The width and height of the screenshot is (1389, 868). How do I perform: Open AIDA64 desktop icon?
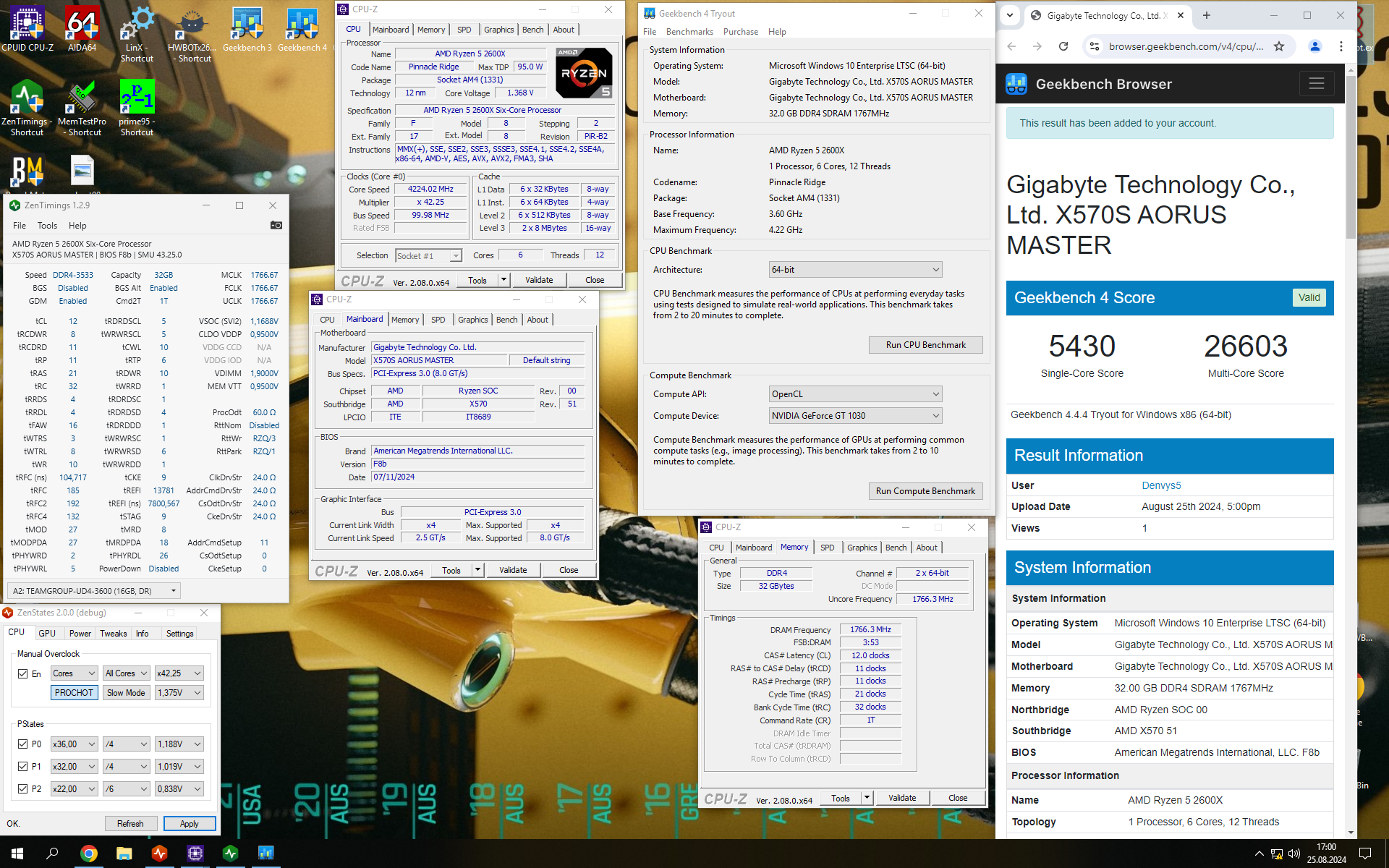click(82, 29)
